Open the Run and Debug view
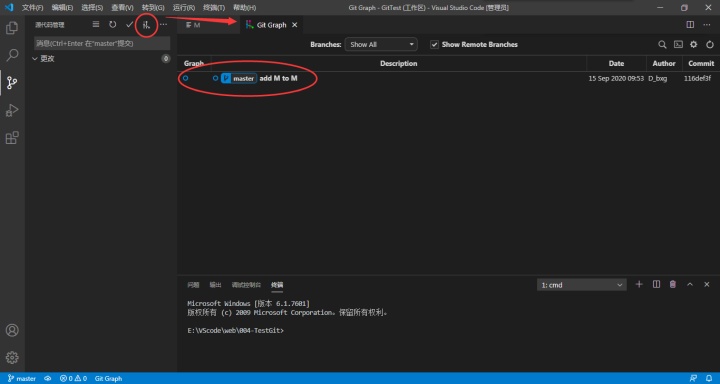Image resolution: width=720 pixels, height=384 pixels. tap(12, 111)
